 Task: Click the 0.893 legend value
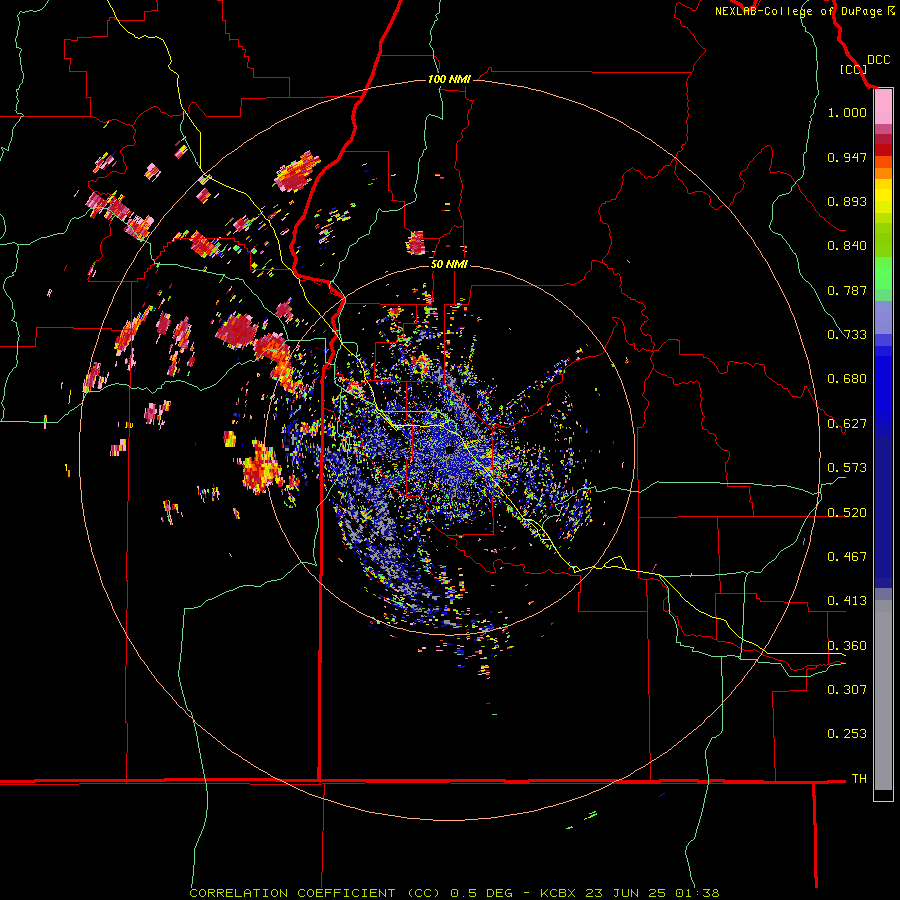coord(847,201)
